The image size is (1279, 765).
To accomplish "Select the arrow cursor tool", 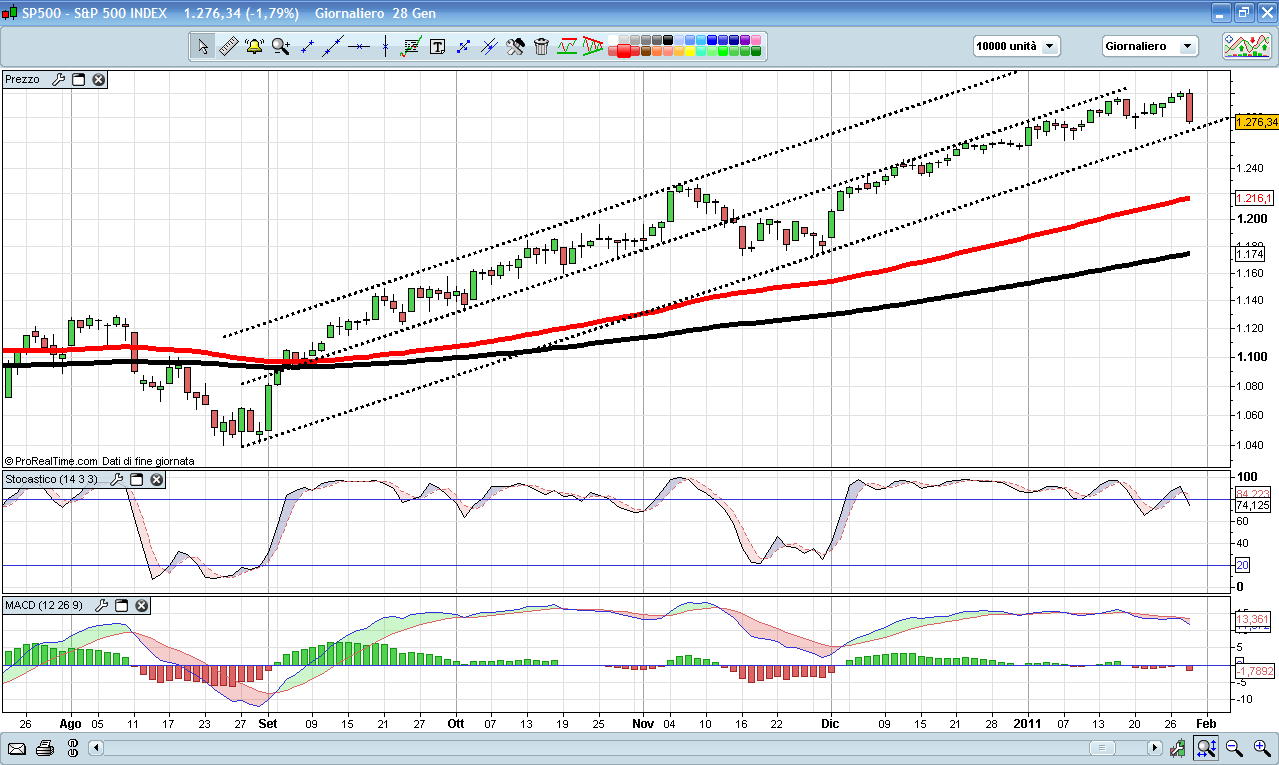I will click(203, 46).
